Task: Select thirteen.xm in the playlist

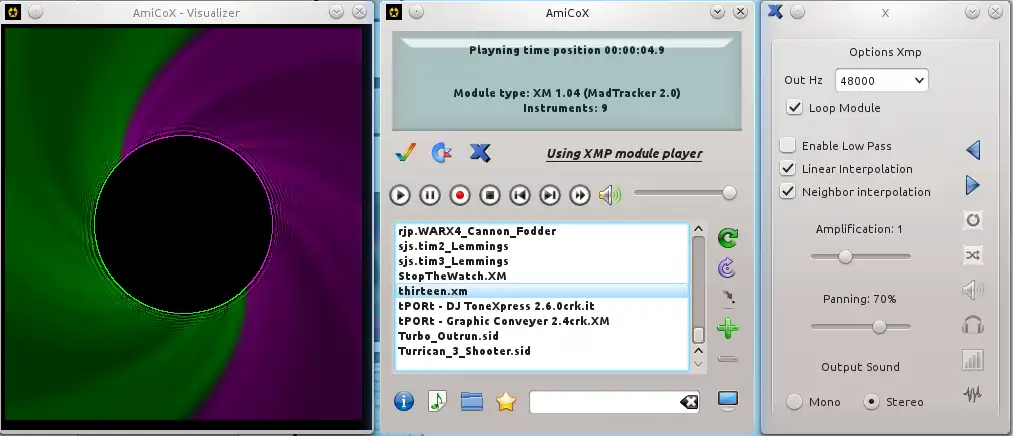Action: pos(541,291)
